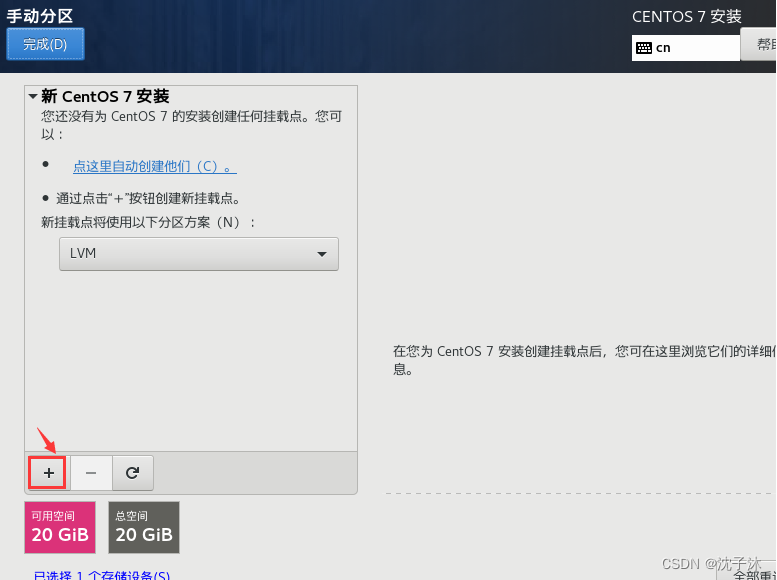
Task: Click the 手动分区 page title
Action: coord(40,16)
